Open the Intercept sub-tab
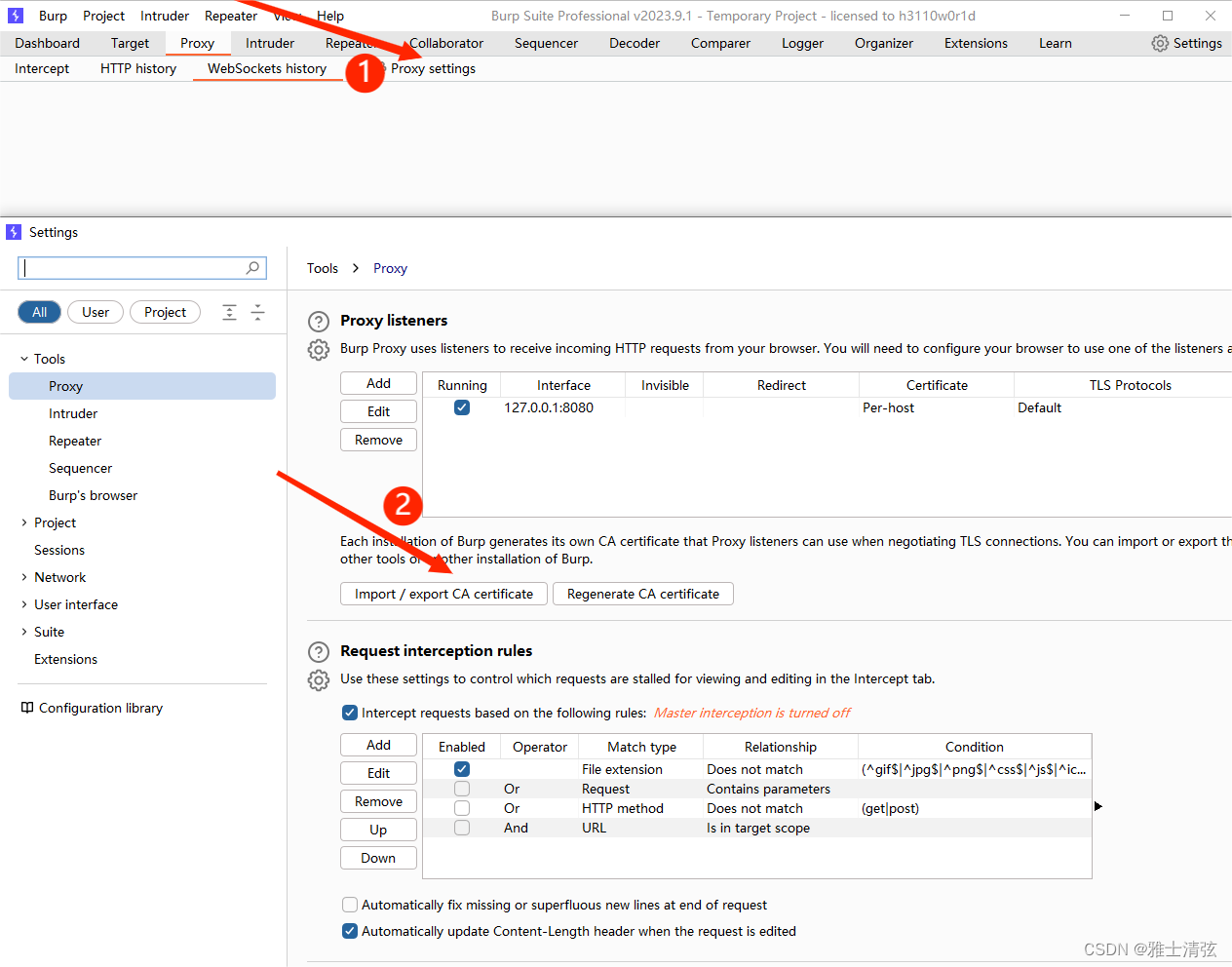The image size is (1232, 967). point(42,68)
